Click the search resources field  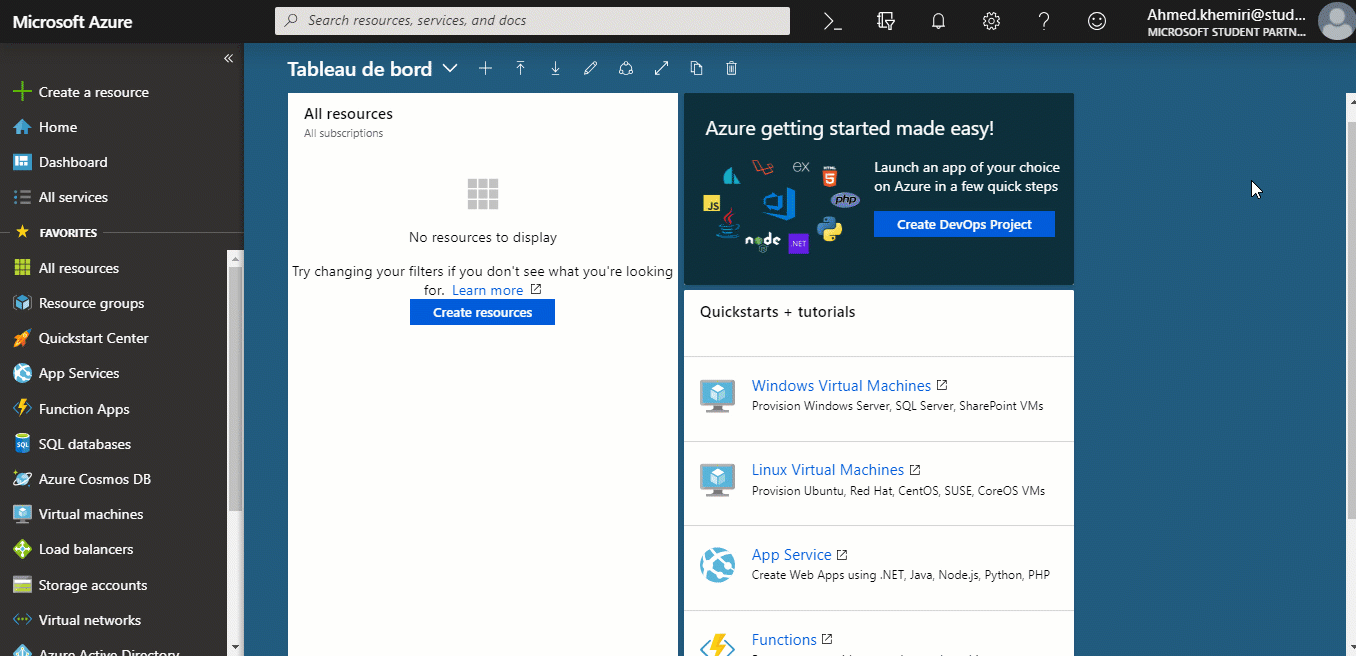pos(532,21)
